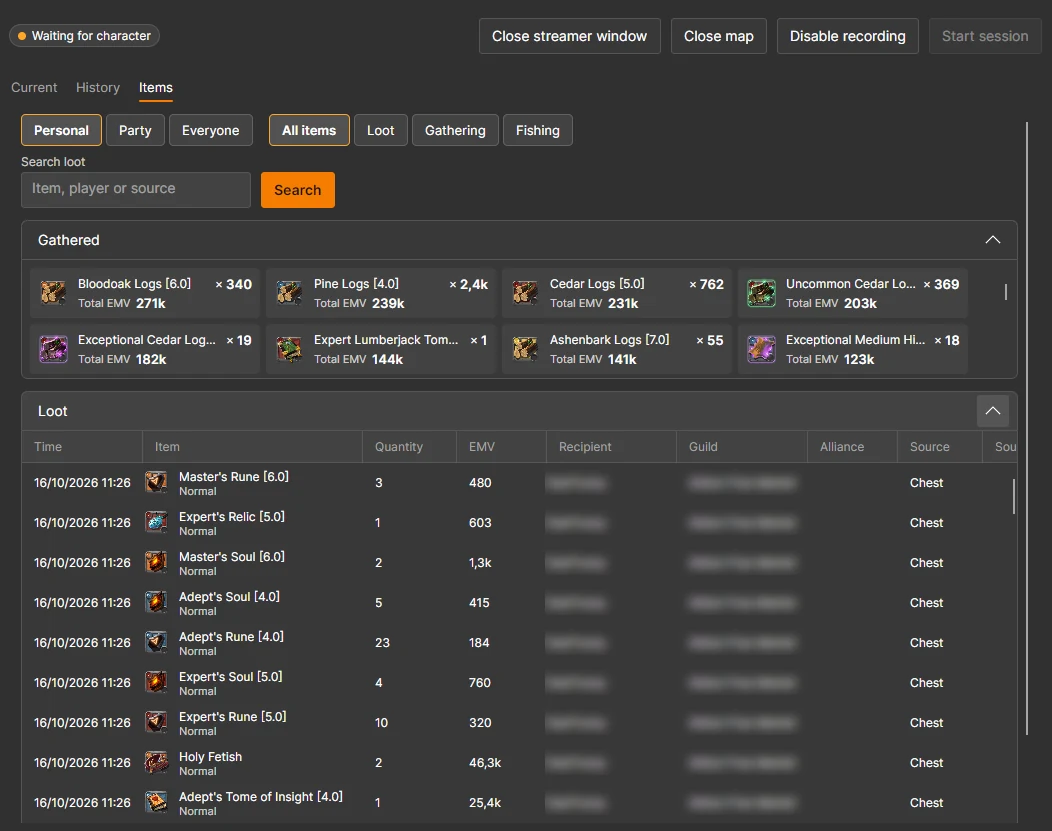The image size is (1052, 831).
Task: Click Bloodoak Logs Total EMV 271k
Action: [x=122, y=303]
